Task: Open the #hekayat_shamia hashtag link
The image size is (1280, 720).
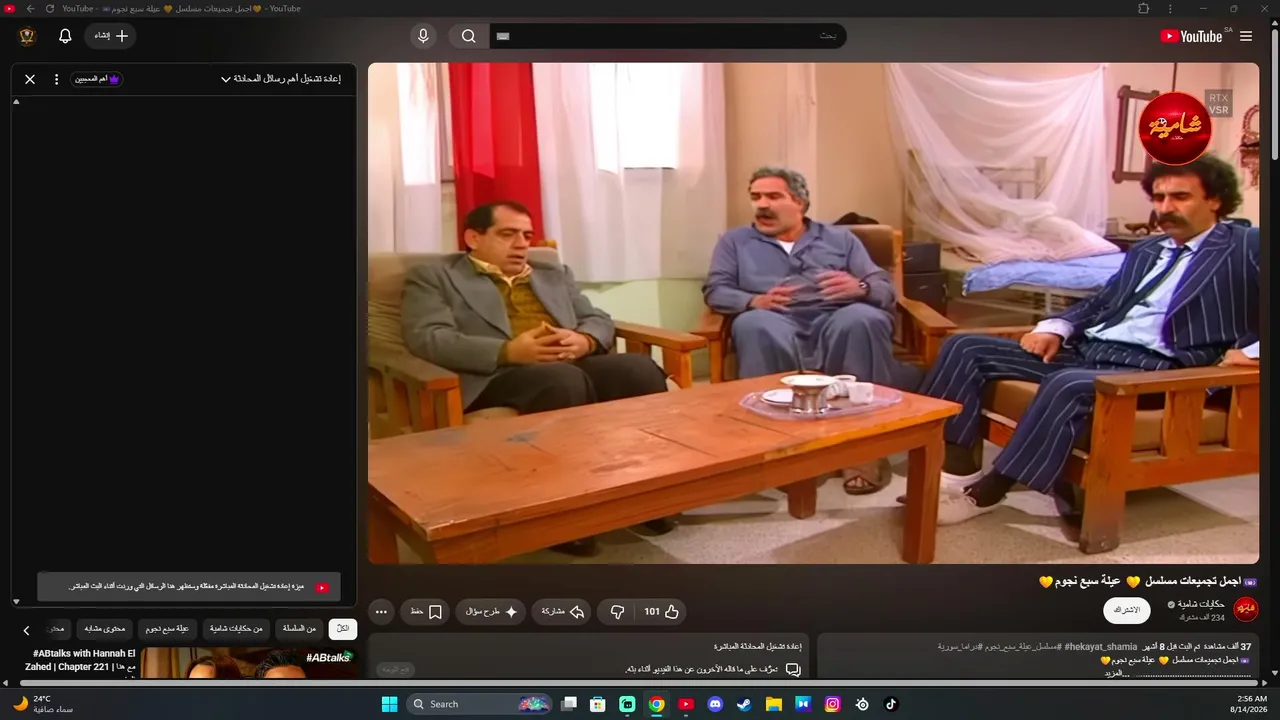Action: (1101, 647)
